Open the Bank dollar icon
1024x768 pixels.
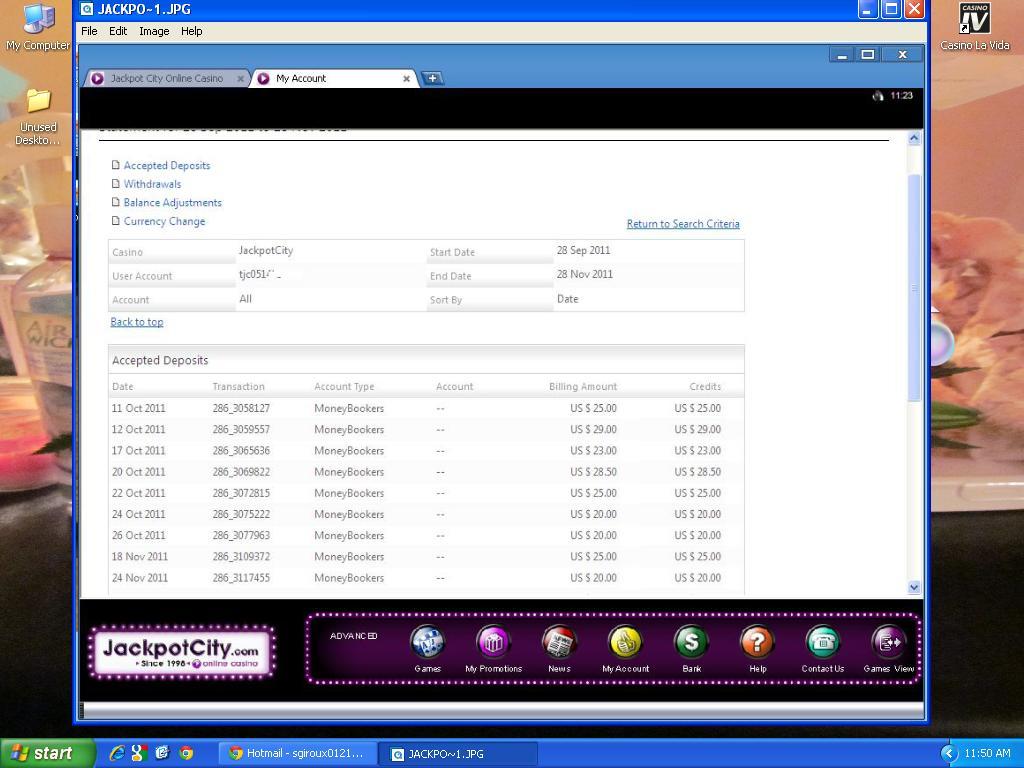691,642
